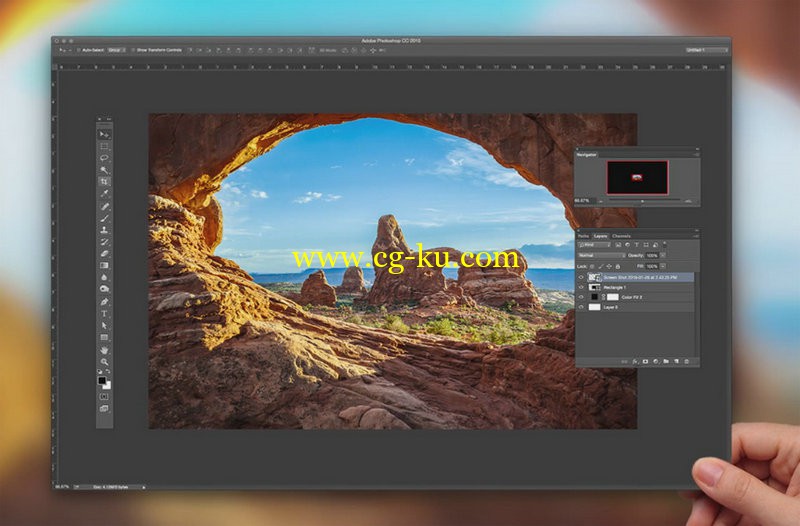Open the Fill slider dropdown arrow
Image resolution: width=800 pixels, height=526 pixels.
[663, 266]
